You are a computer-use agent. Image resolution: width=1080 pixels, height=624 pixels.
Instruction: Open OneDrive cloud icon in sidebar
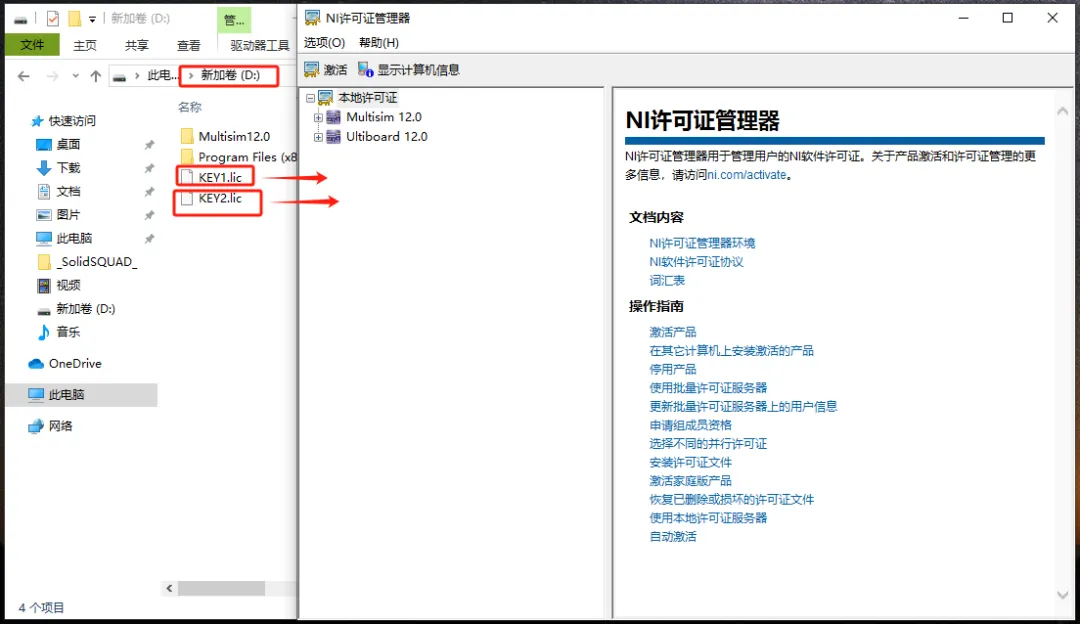click(36, 364)
